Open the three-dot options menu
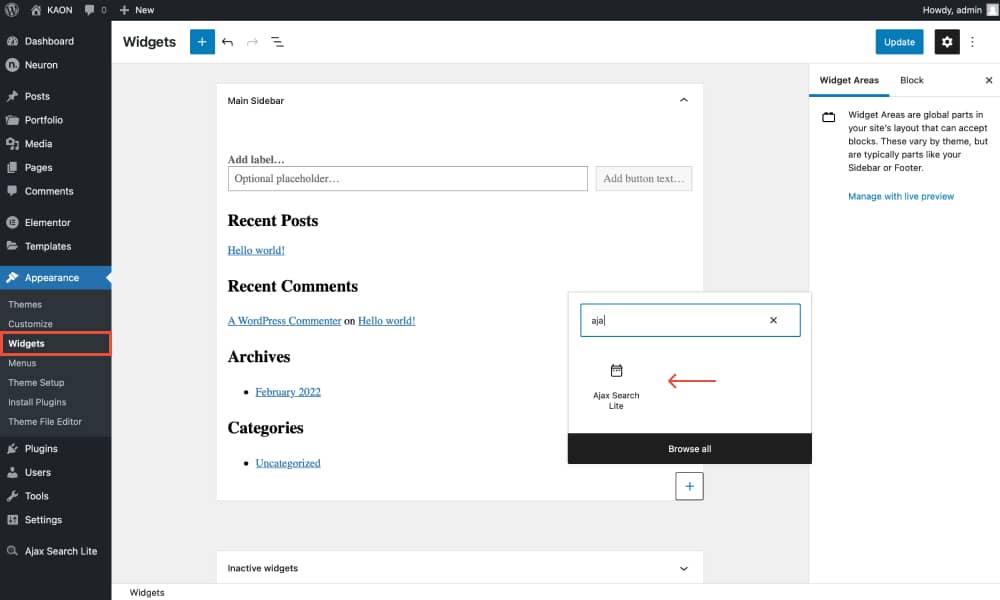 (x=972, y=42)
